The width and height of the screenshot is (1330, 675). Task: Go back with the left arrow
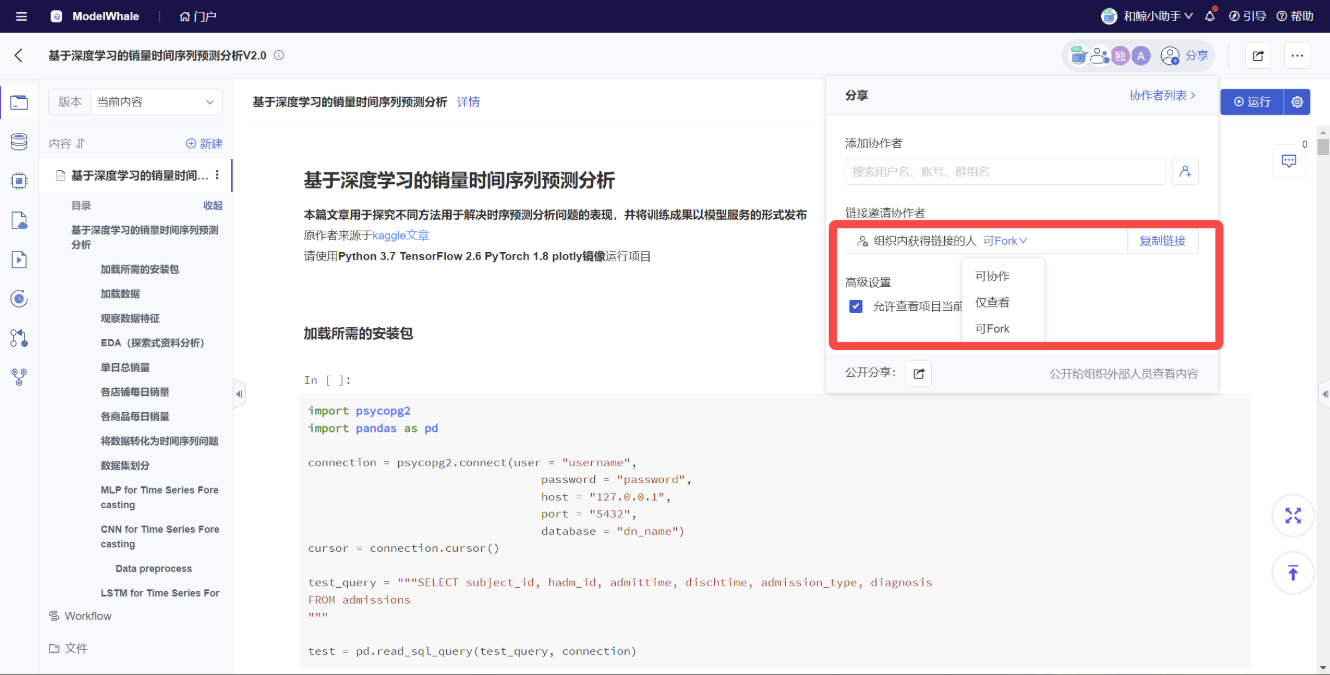pyautogui.click(x=19, y=56)
